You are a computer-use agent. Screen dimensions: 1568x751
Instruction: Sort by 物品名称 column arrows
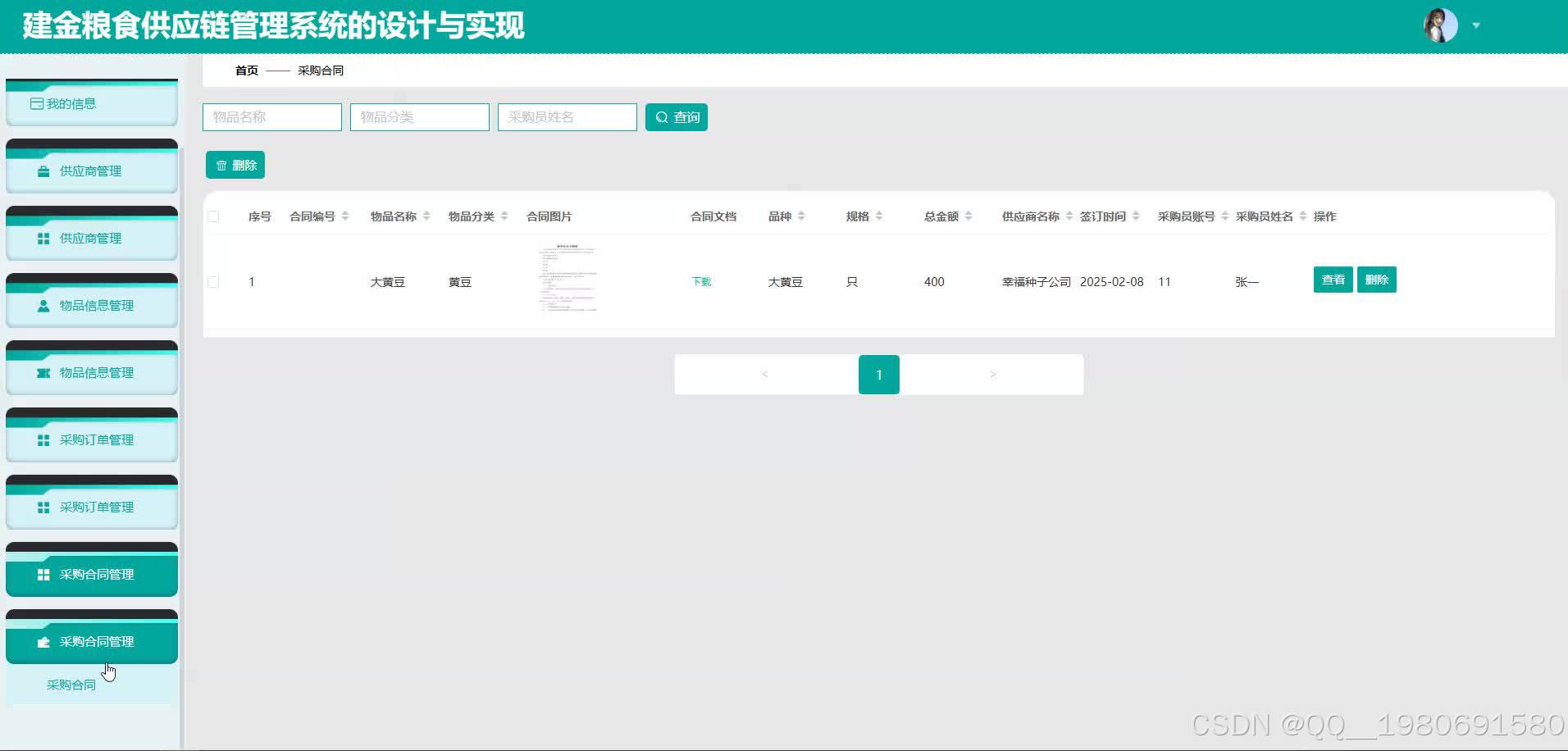(x=426, y=216)
